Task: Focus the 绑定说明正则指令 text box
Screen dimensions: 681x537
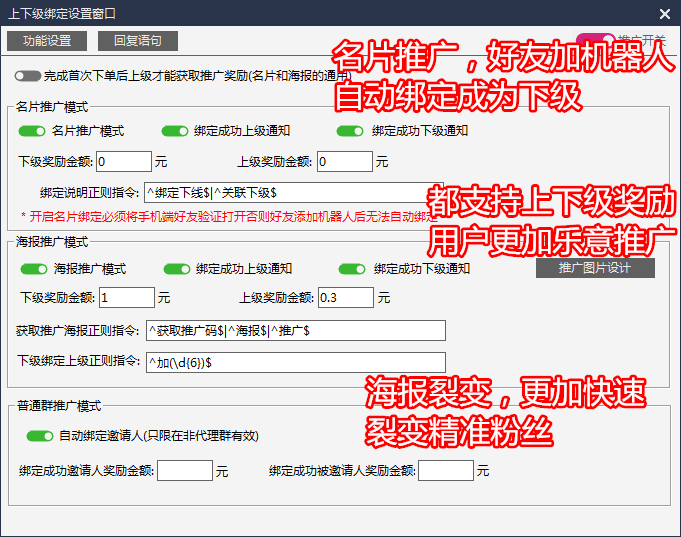Action: pos(285,192)
